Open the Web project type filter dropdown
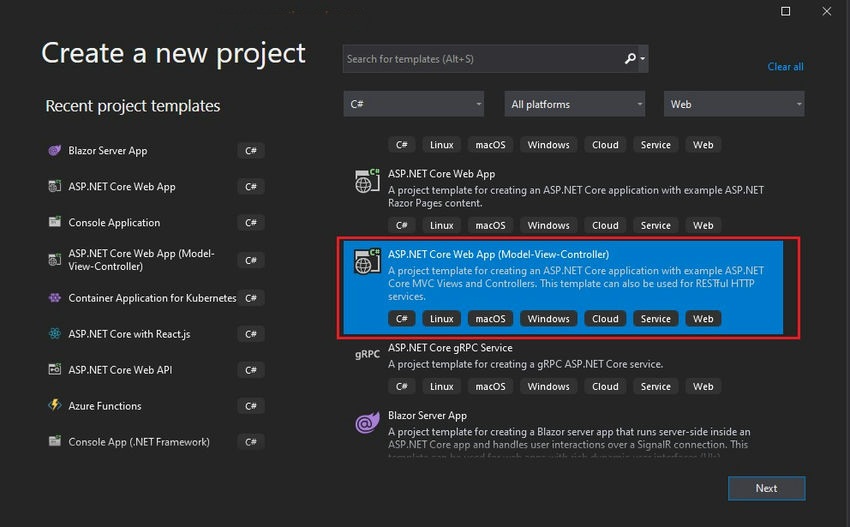 (x=734, y=104)
